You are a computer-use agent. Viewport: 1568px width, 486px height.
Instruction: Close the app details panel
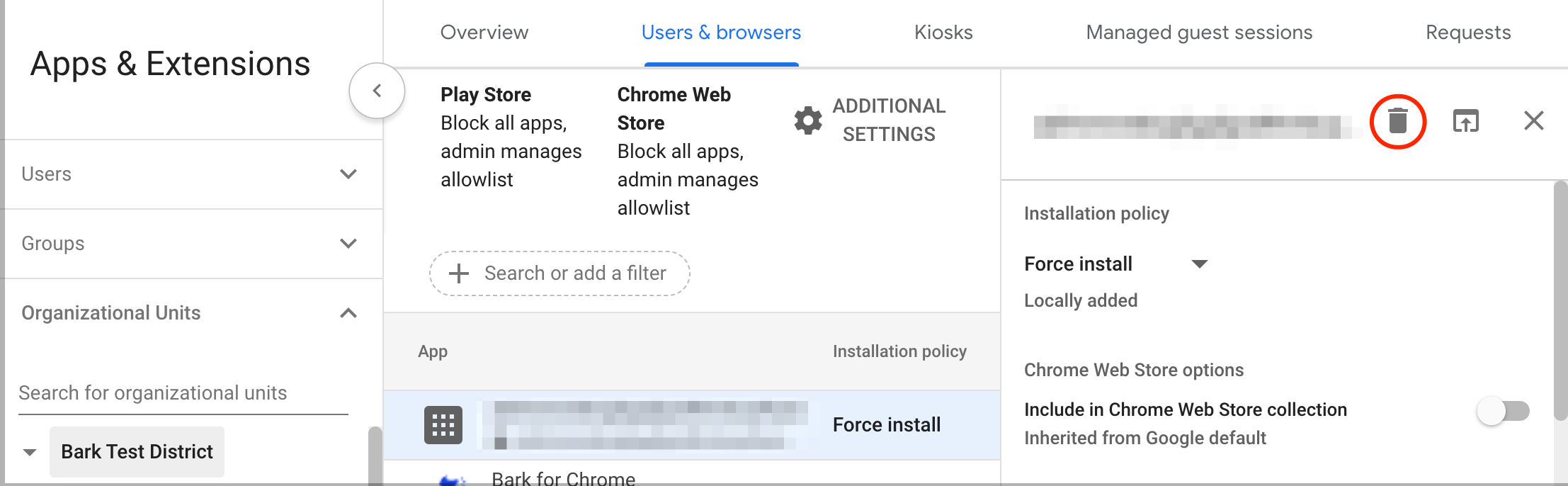tap(1534, 120)
